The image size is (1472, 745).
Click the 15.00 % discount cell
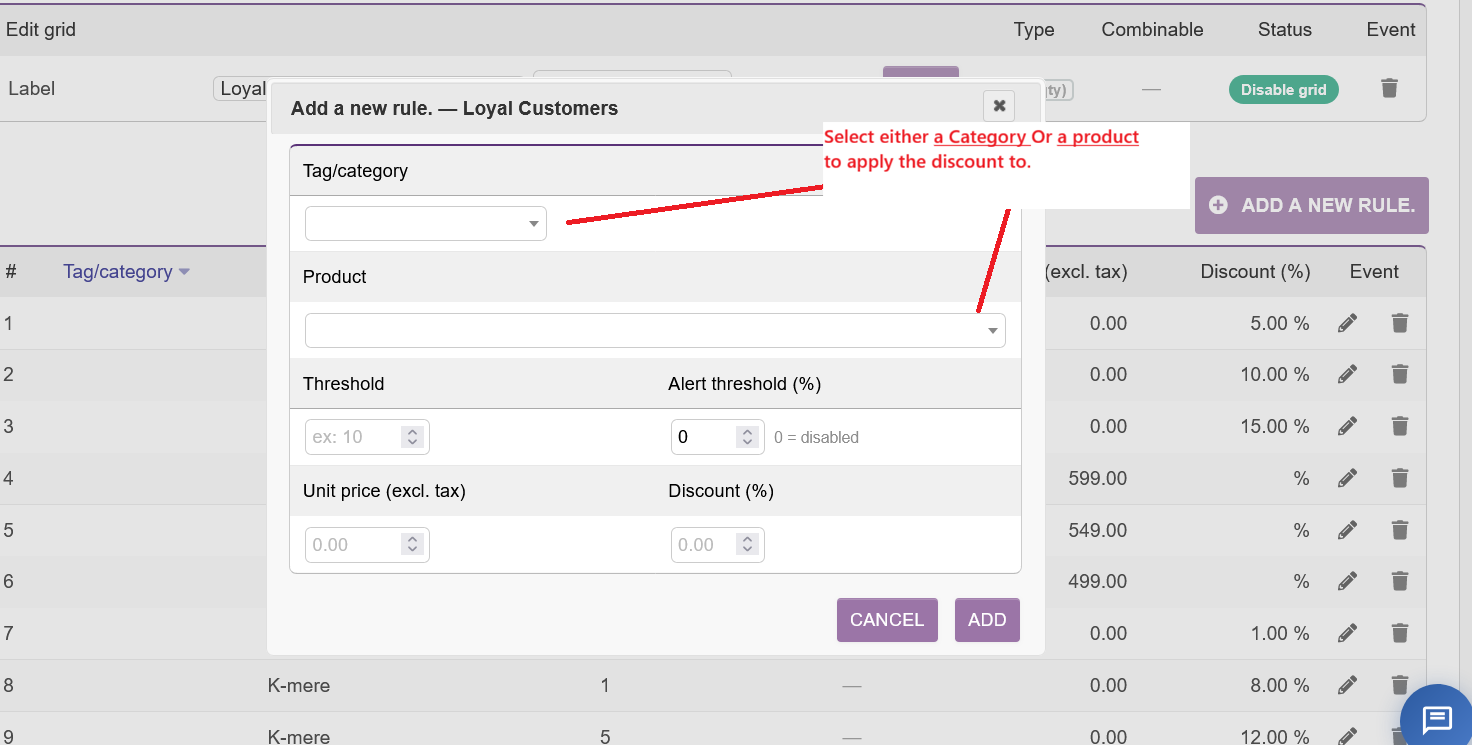pos(1274,426)
